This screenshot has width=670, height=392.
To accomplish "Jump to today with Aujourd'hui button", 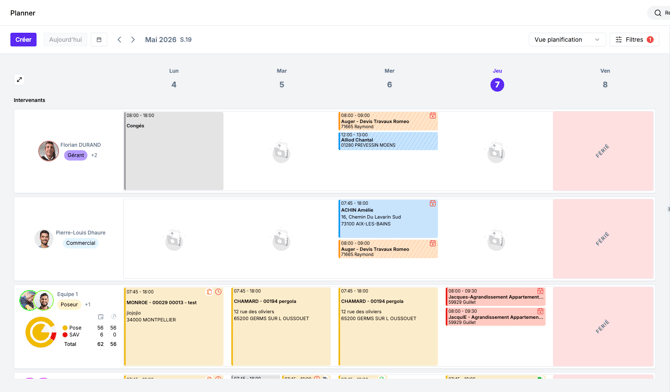I will coord(65,39).
